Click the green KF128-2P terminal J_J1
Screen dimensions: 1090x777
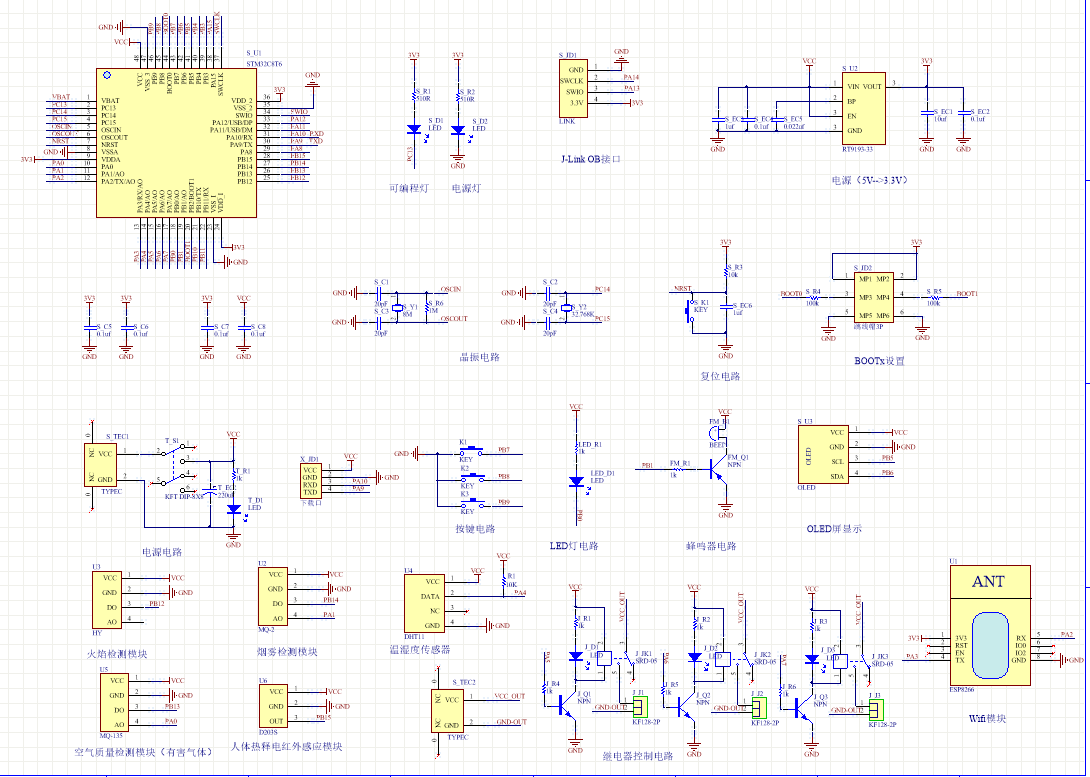[639, 707]
